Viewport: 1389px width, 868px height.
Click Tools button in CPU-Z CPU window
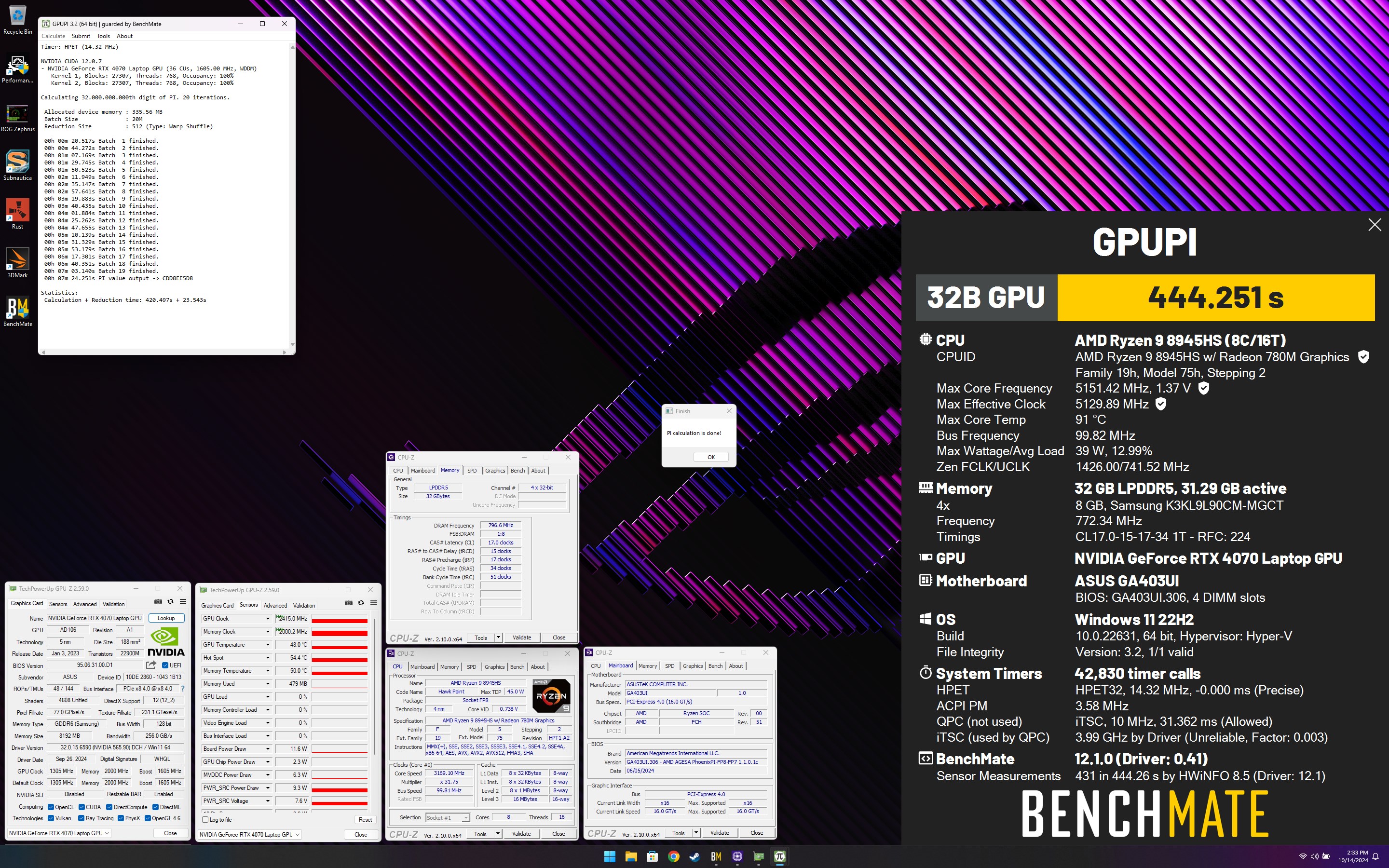tap(480, 834)
